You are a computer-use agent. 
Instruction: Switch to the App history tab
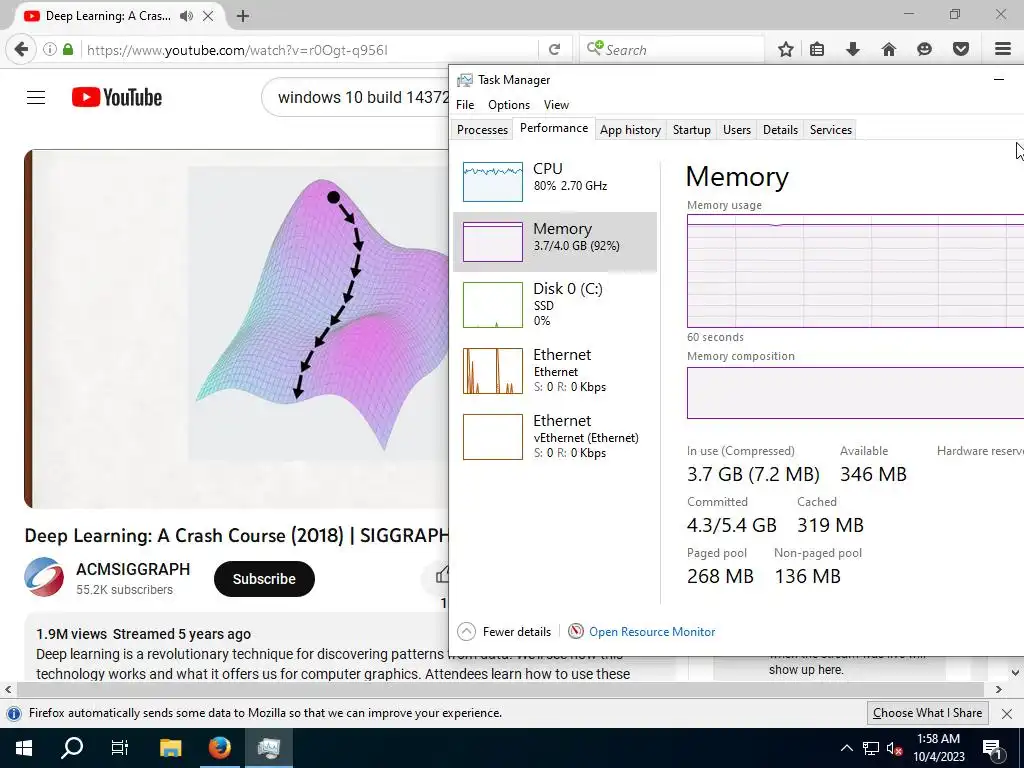[630, 129]
